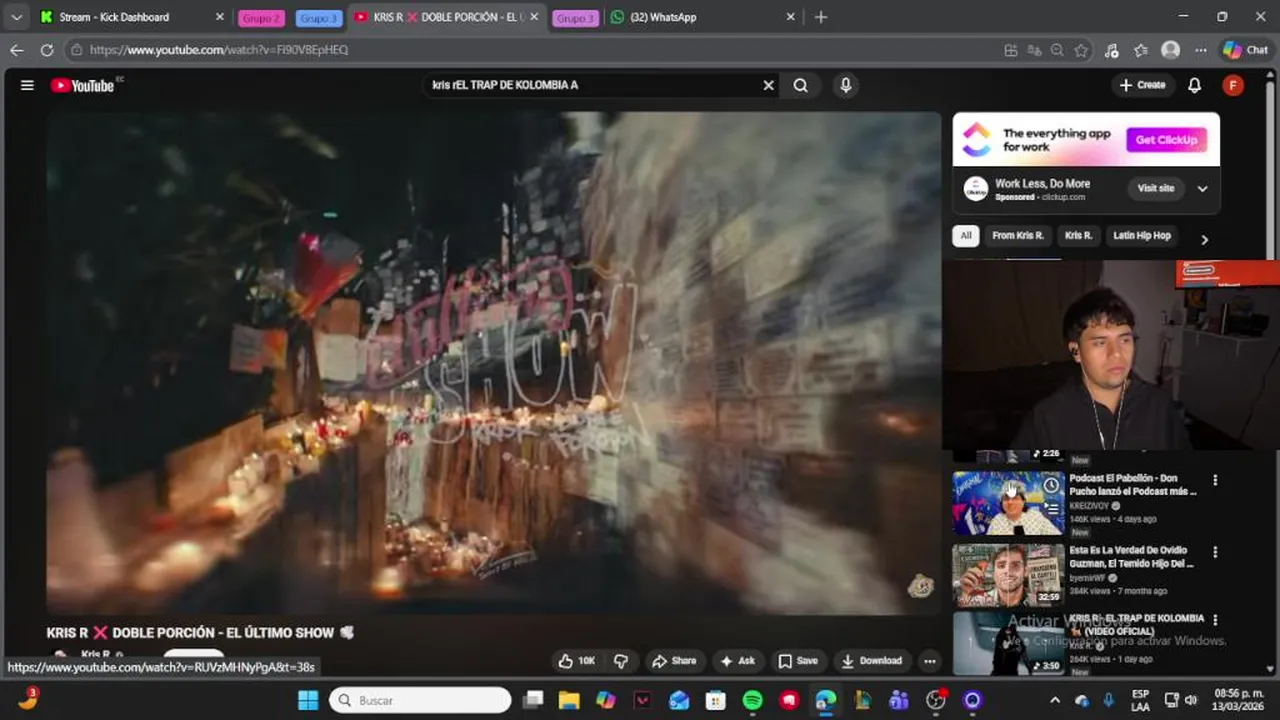Click the Get ClickUp ad button
The width and height of the screenshot is (1280, 720).
point(1166,140)
